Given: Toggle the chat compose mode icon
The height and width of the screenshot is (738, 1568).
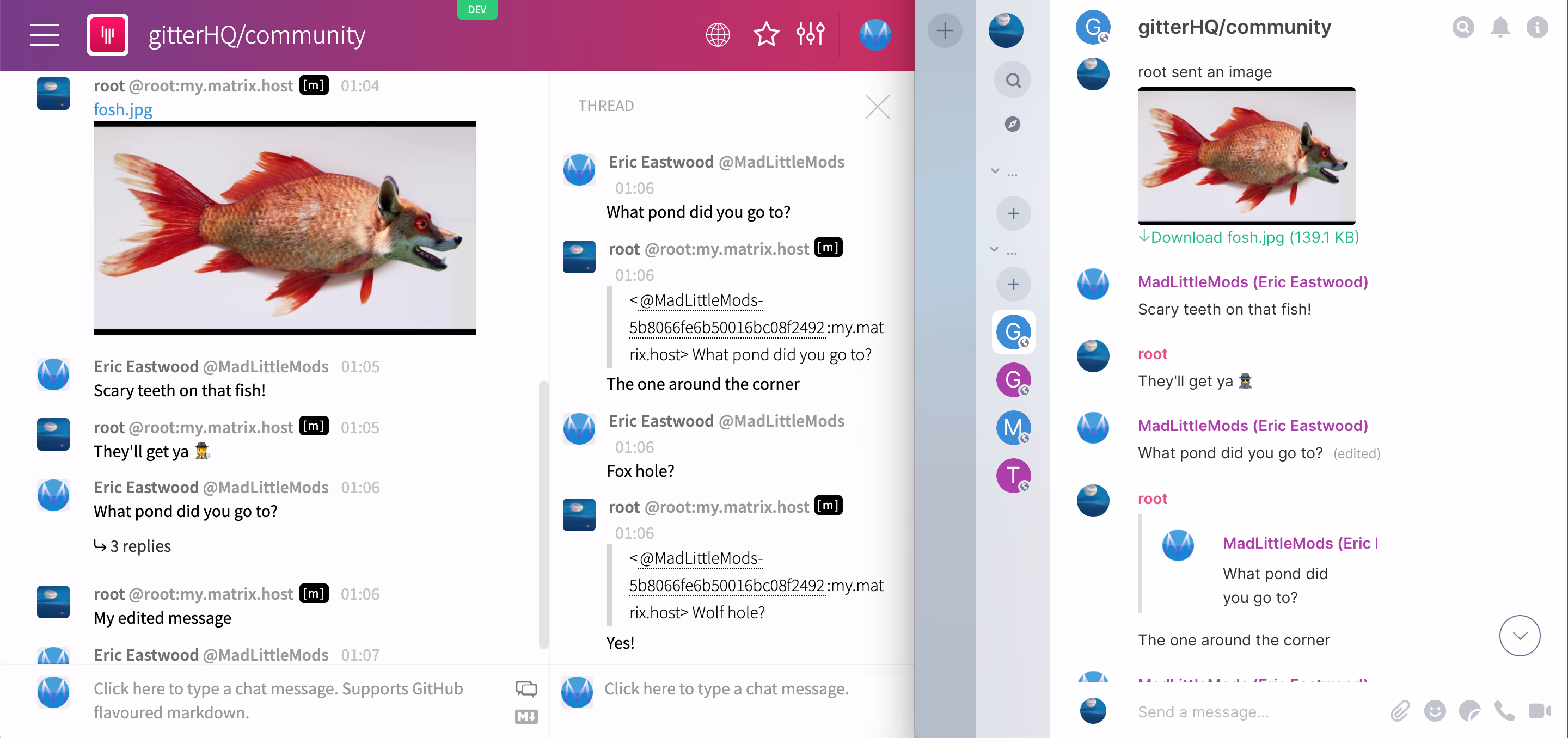Looking at the screenshot, I should 526,688.
